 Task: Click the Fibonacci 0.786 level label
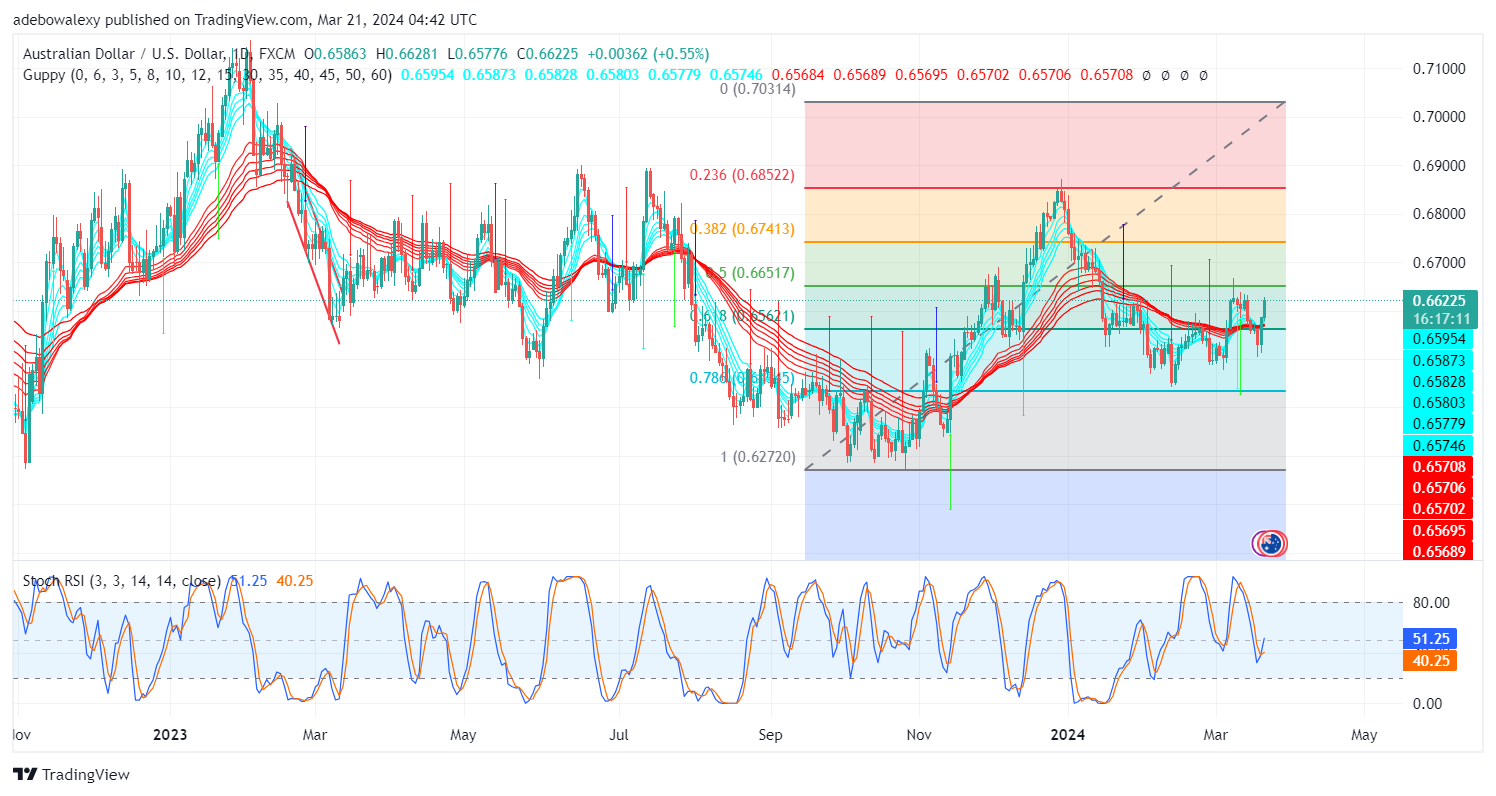point(742,377)
